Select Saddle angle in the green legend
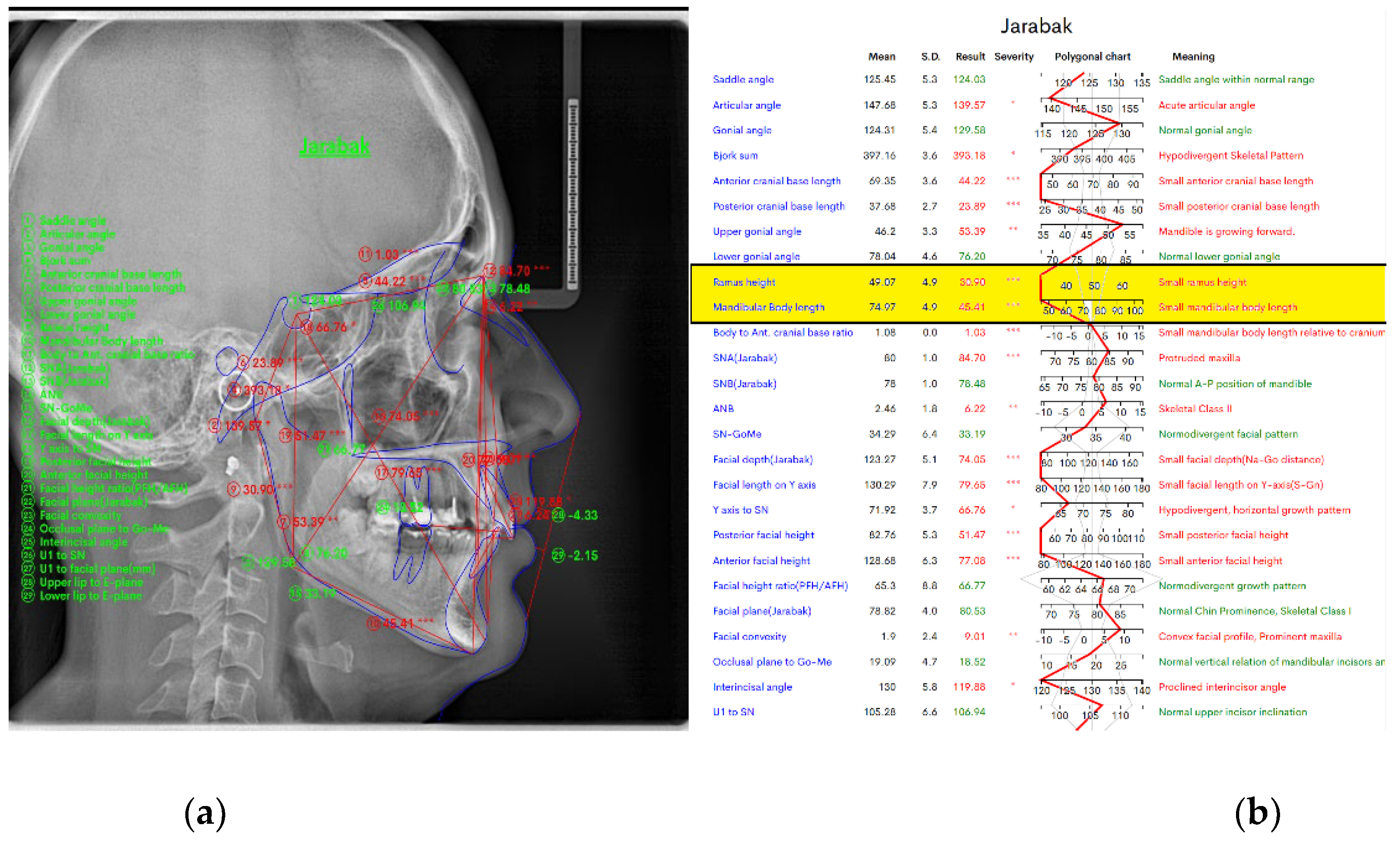This screenshot has width=1400, height=841. click(x=73, y=220)
